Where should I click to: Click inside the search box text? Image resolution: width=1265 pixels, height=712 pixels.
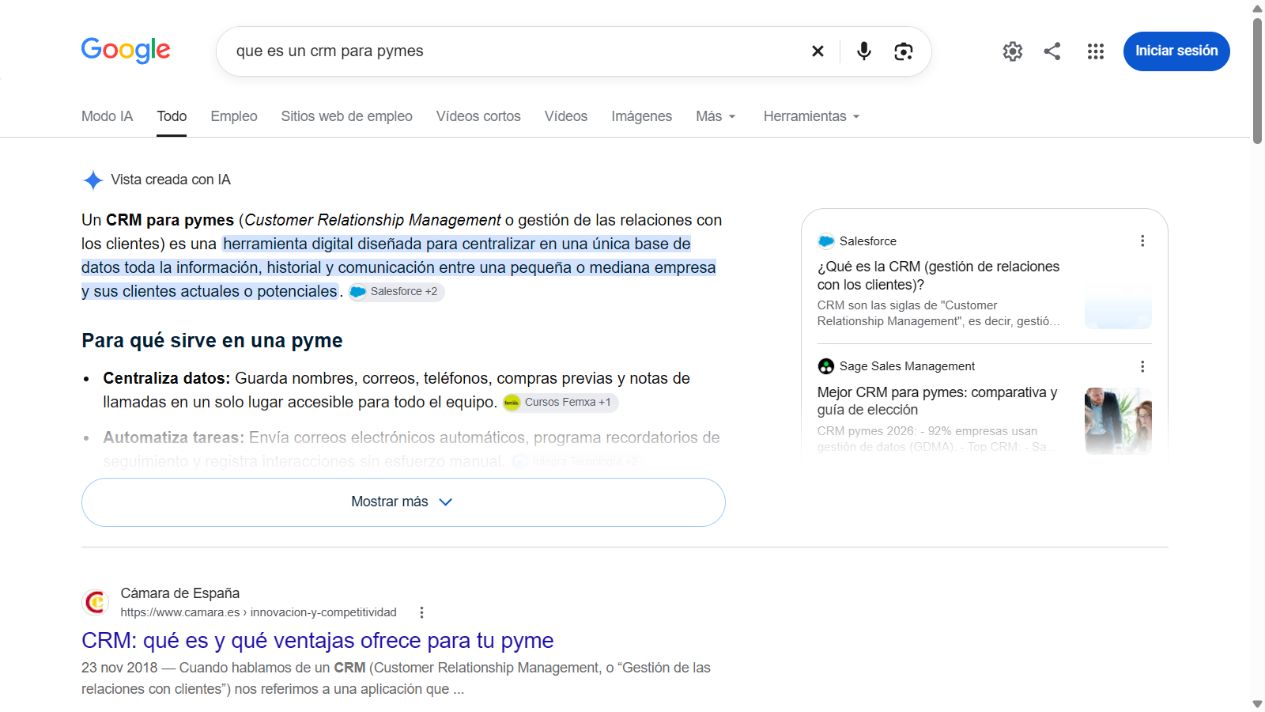(329, 51)
